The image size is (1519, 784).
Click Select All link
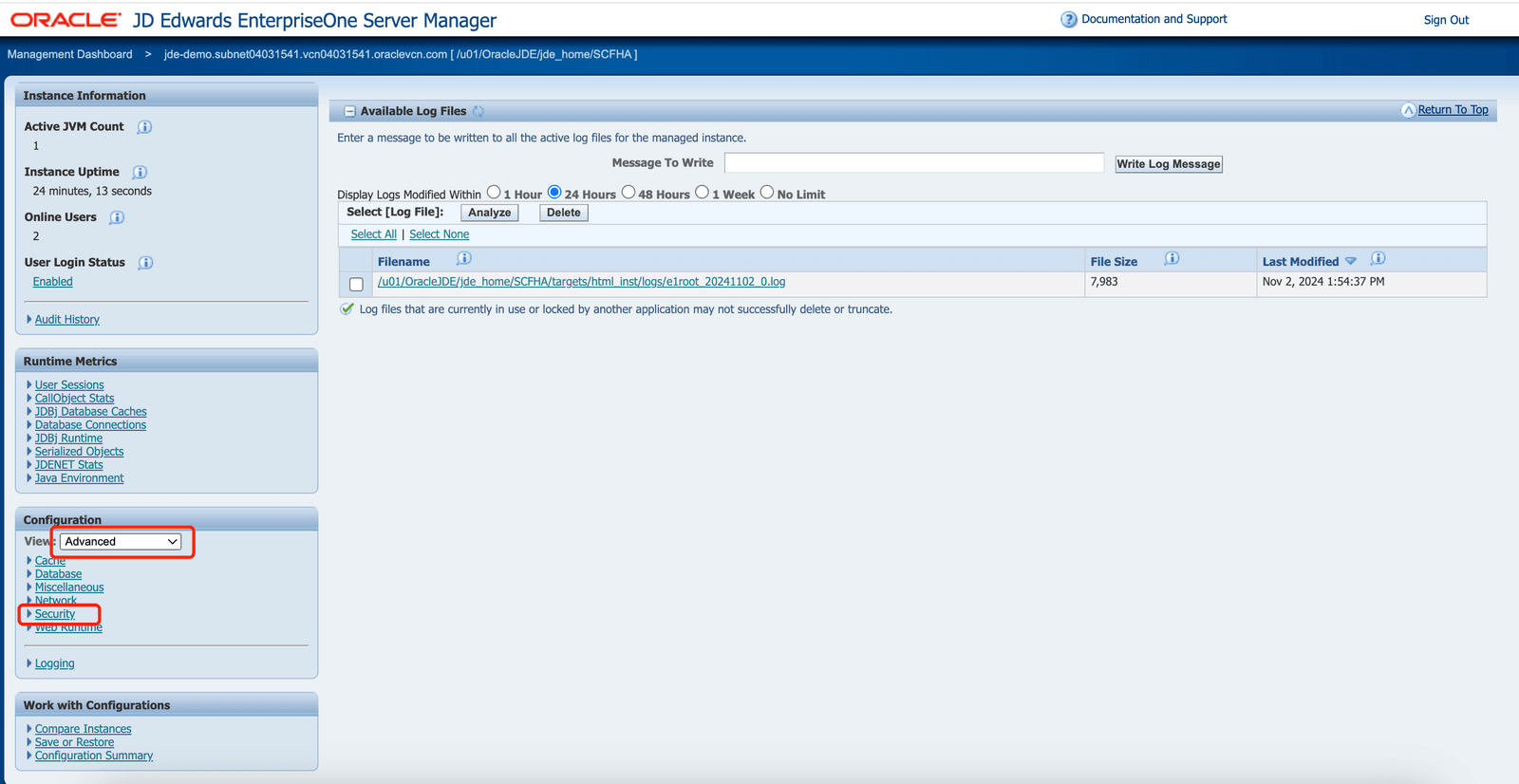374,234
